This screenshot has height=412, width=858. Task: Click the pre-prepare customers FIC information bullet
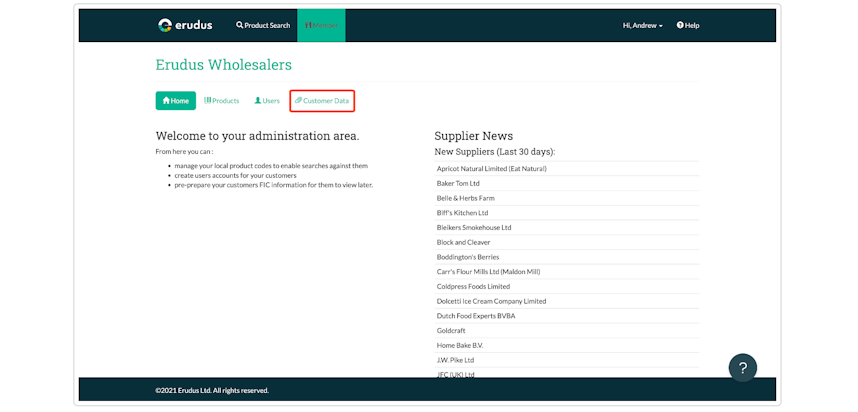274,185
